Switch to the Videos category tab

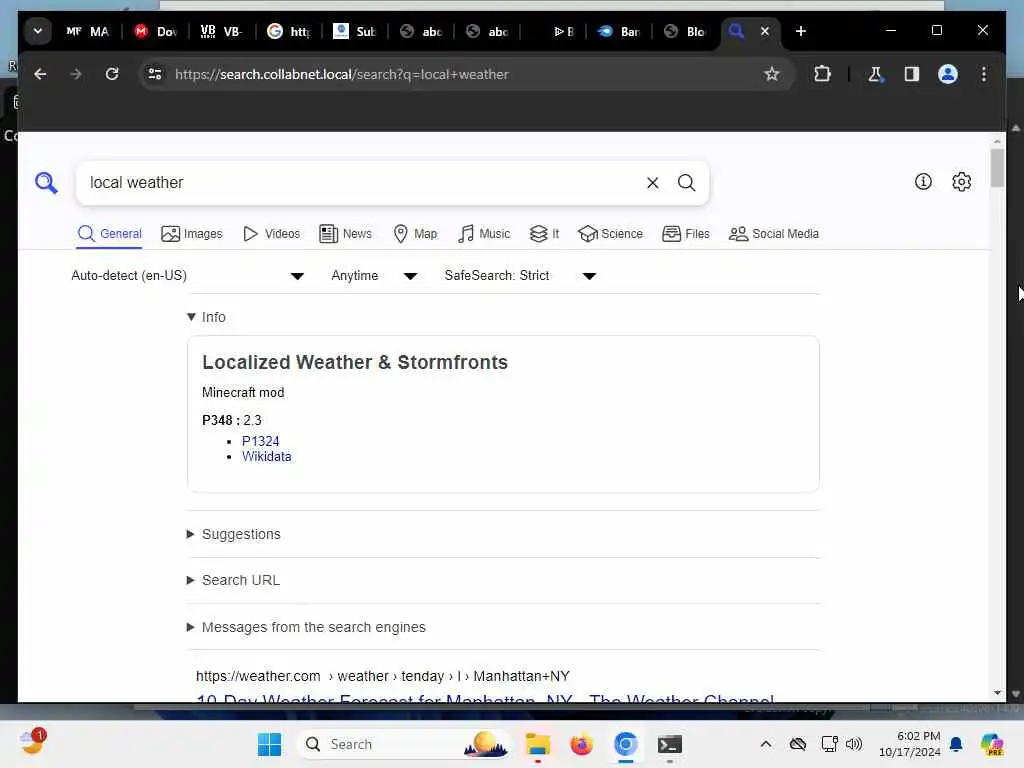[271, 234]
